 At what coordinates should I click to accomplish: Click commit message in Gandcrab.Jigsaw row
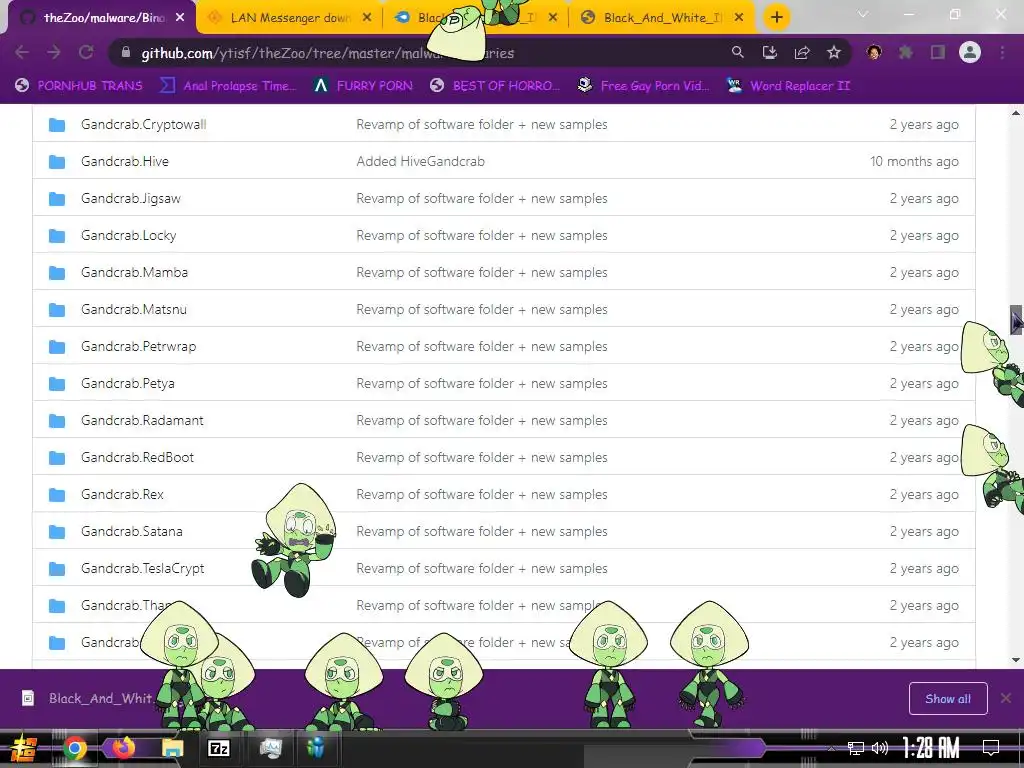pos(482,199)
